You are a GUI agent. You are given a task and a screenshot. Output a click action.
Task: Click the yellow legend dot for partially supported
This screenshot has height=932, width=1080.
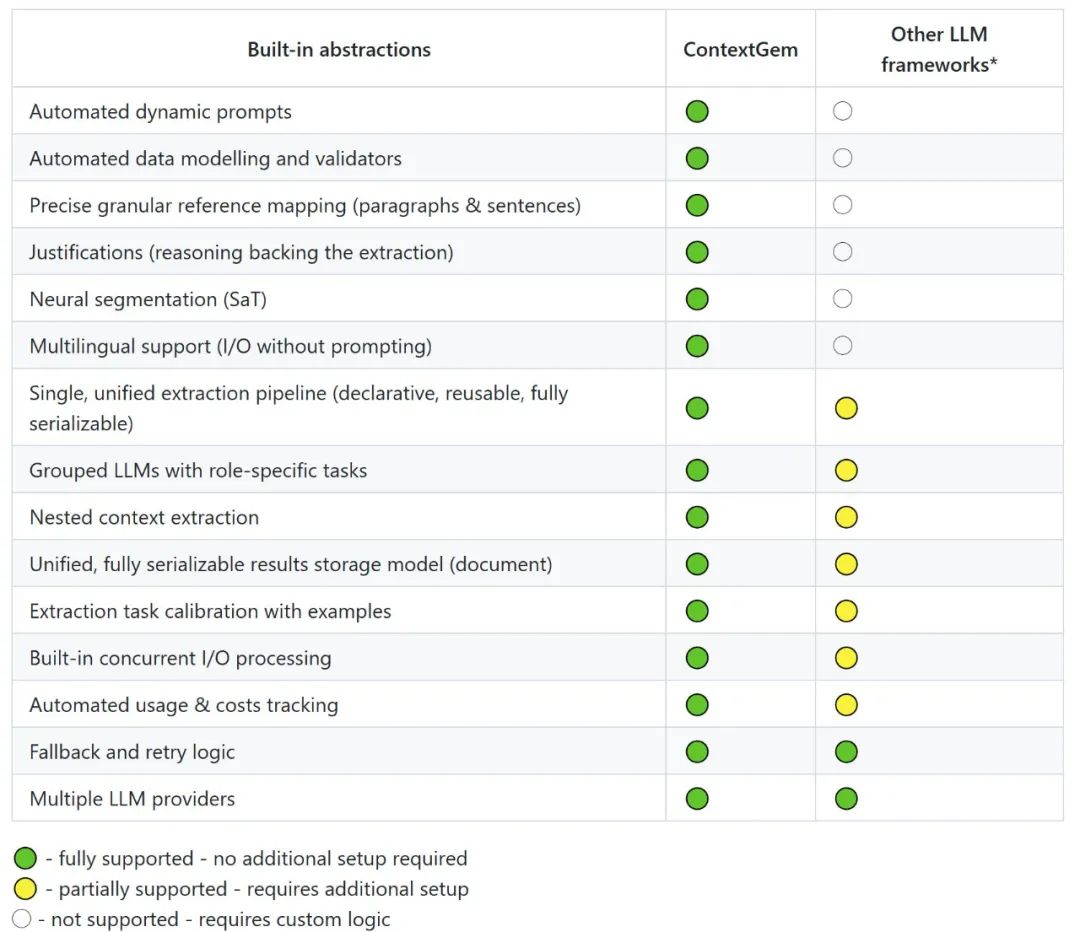pos(25,889)
